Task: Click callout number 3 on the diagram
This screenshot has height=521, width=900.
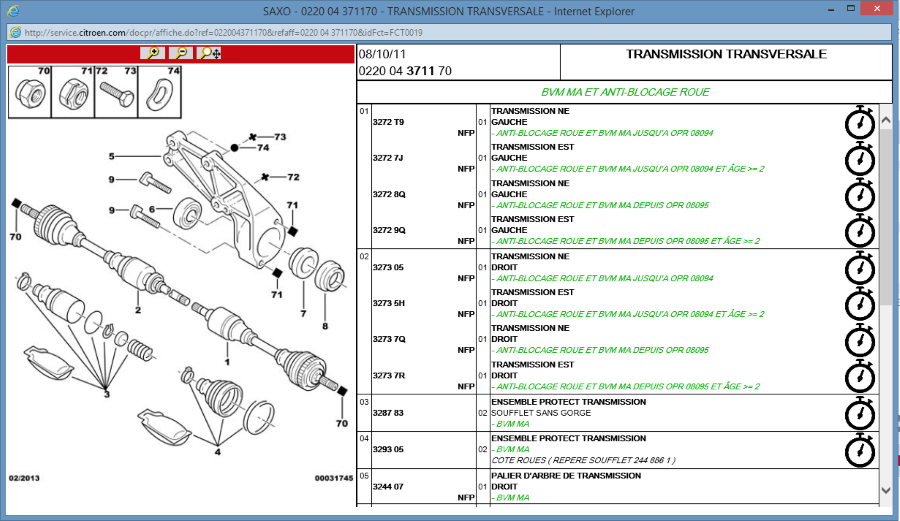Action: click(x=107, y=394)
